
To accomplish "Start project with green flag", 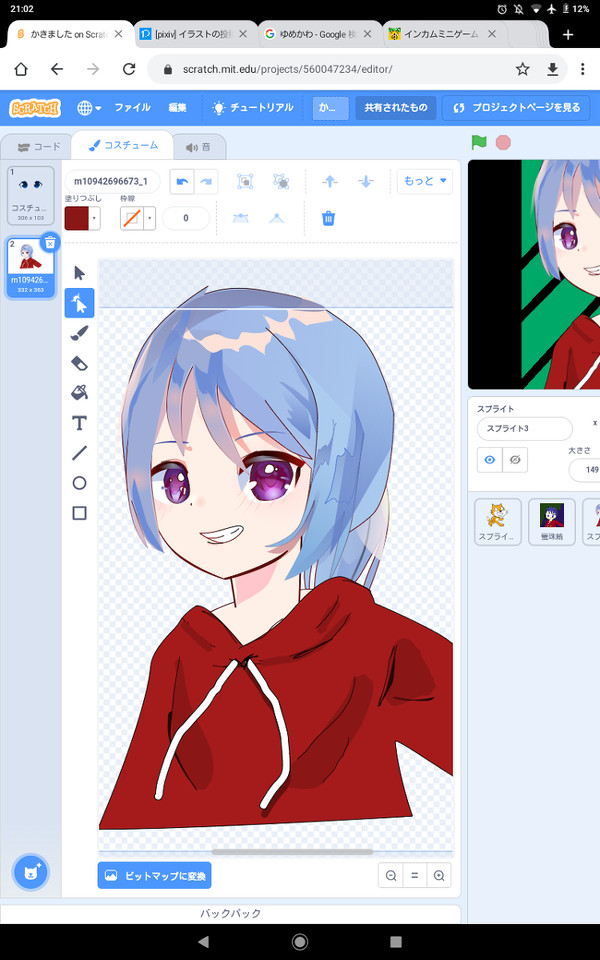I will point(479,143).
